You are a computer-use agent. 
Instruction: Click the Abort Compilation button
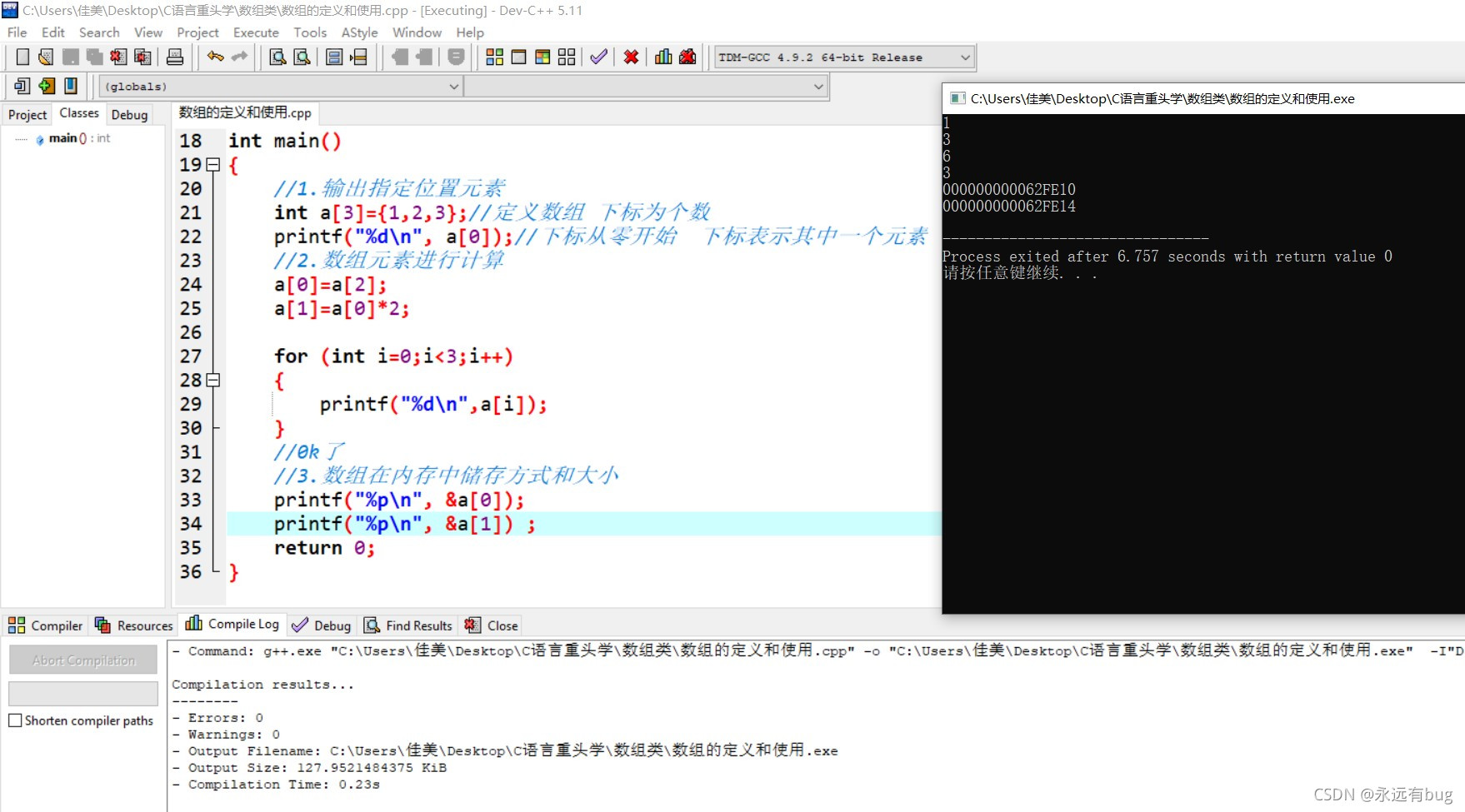(83, 660)
